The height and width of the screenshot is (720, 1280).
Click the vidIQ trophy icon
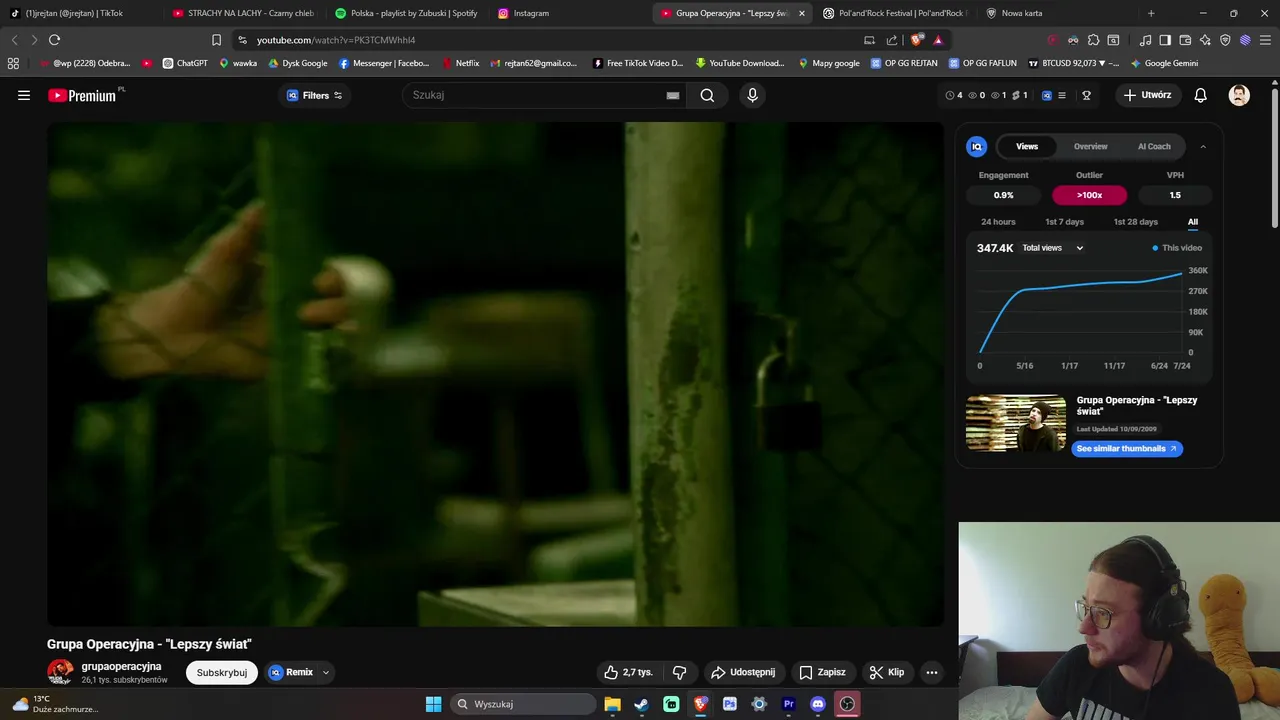[1086, 95]
